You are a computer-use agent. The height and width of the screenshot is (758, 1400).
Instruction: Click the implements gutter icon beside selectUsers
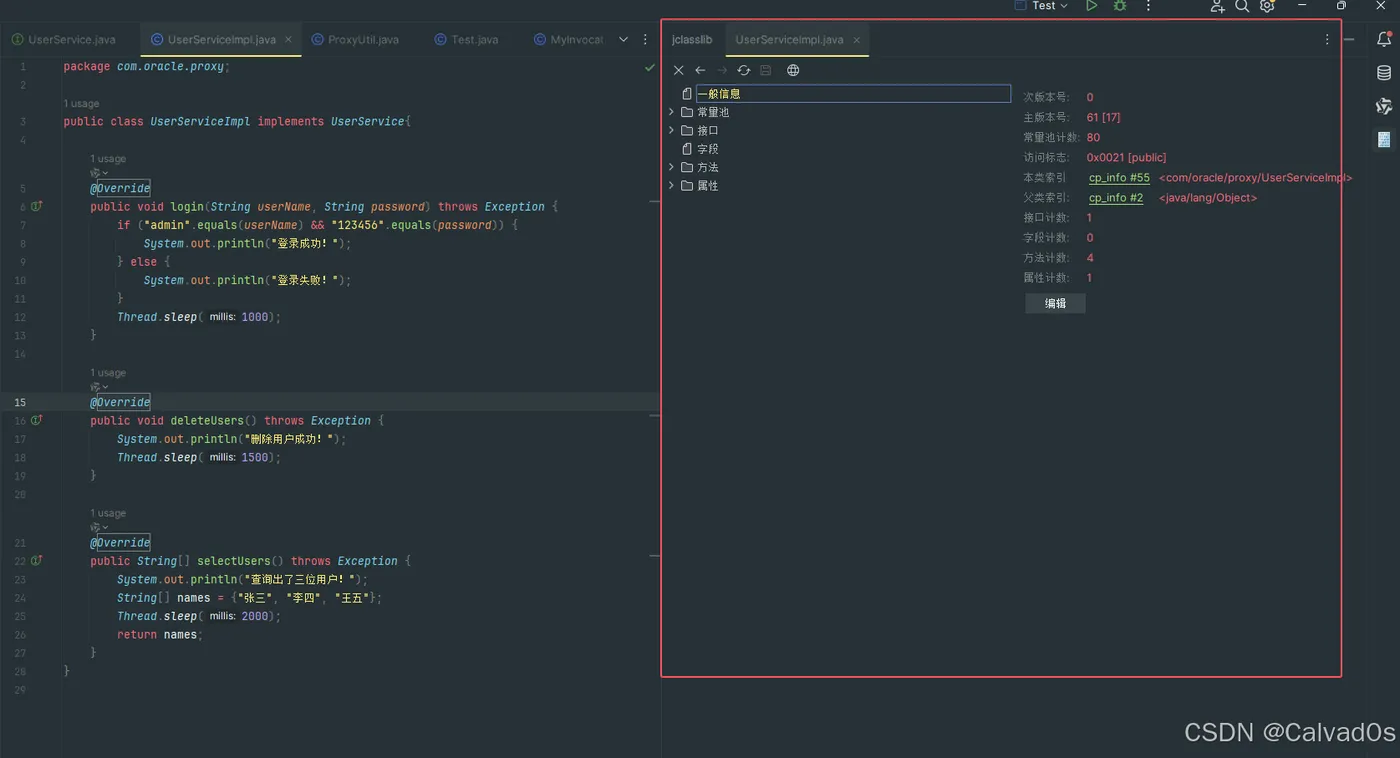[x=36, y=561]
